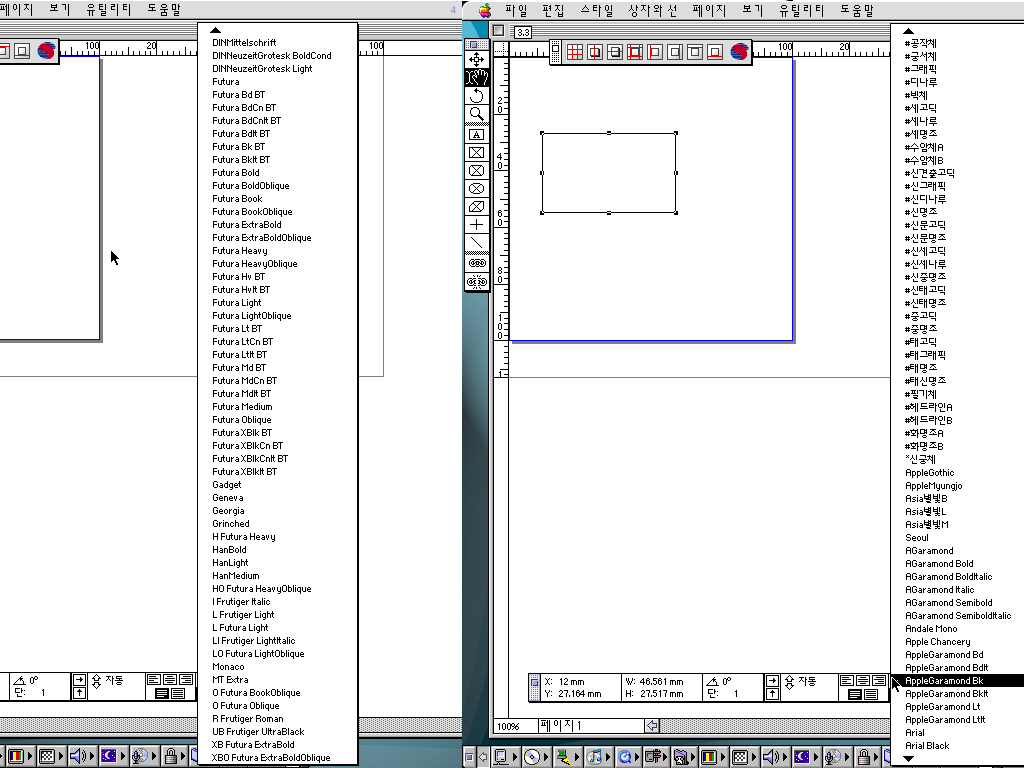
Task: Select the Oval Picture Box tool
Action: [477, 188]
